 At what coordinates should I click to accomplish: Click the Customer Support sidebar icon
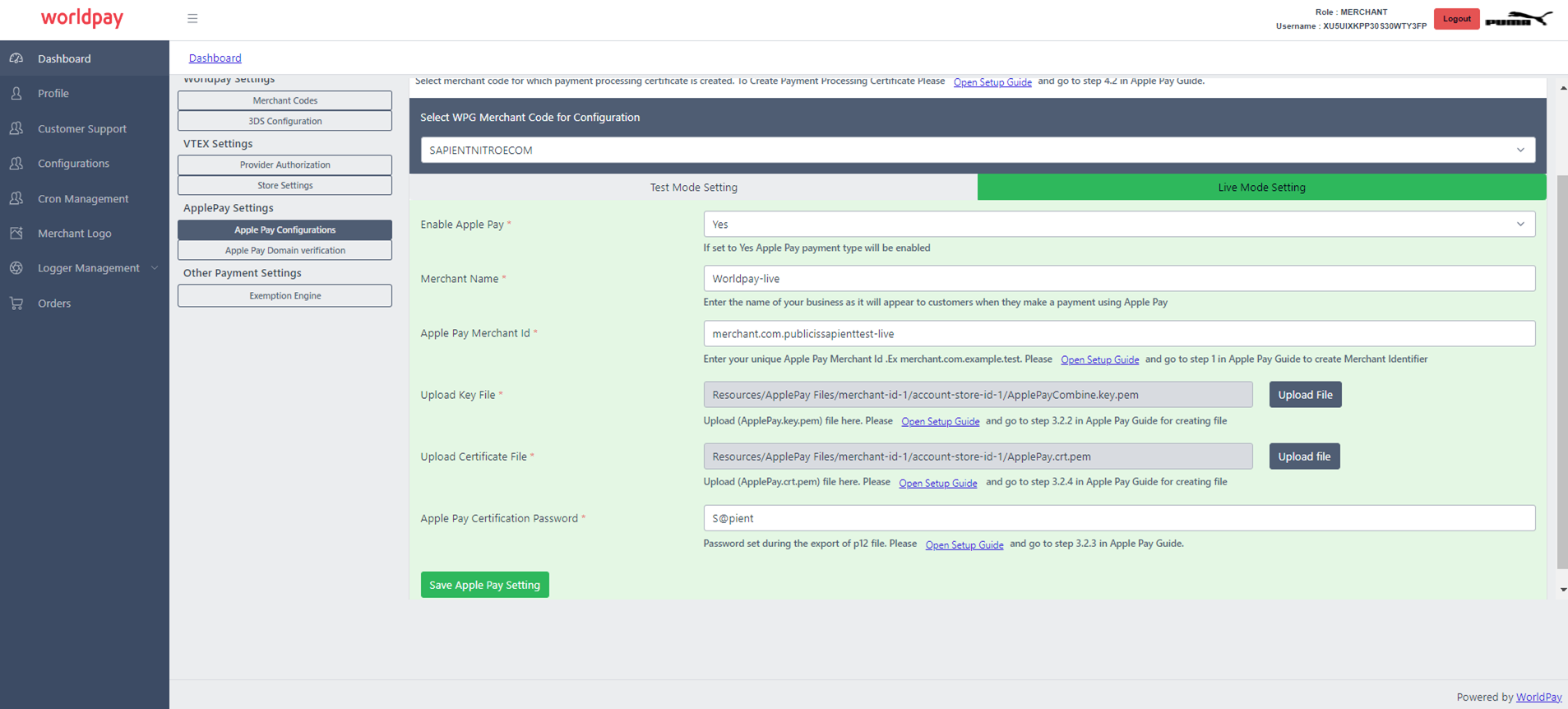point(16,128)
